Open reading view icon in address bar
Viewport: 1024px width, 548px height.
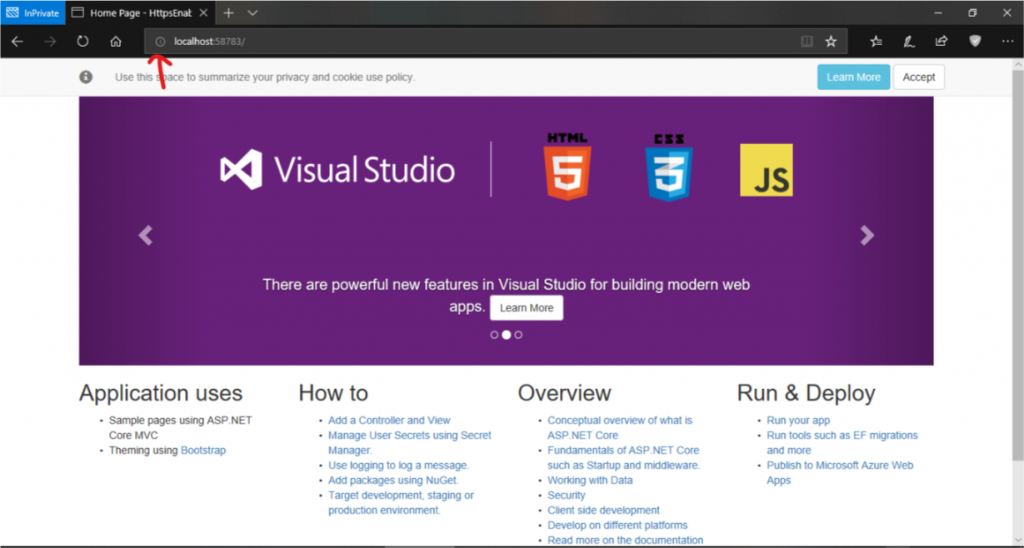(x=807, y=41)
